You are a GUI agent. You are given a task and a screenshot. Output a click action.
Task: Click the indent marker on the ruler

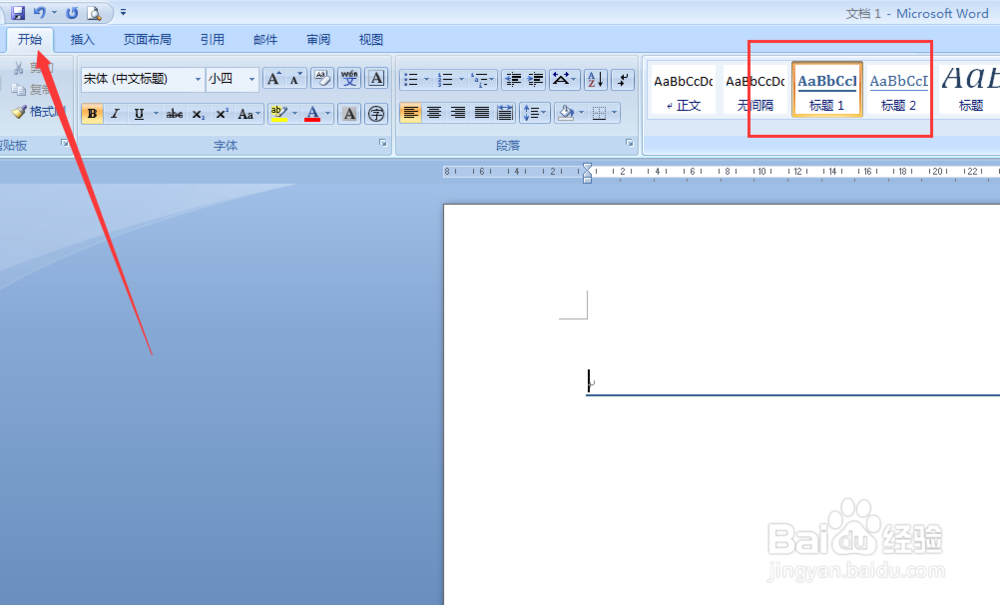587,173
